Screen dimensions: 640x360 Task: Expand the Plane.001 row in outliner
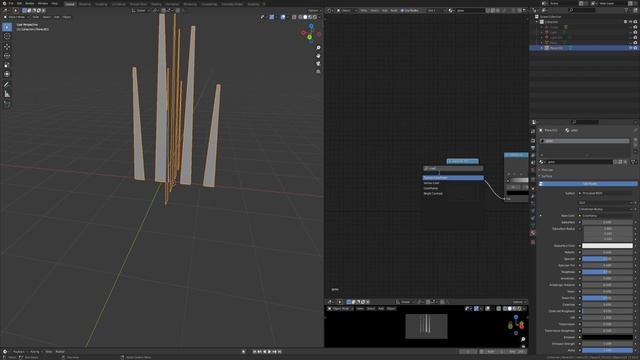pos(542,48)
